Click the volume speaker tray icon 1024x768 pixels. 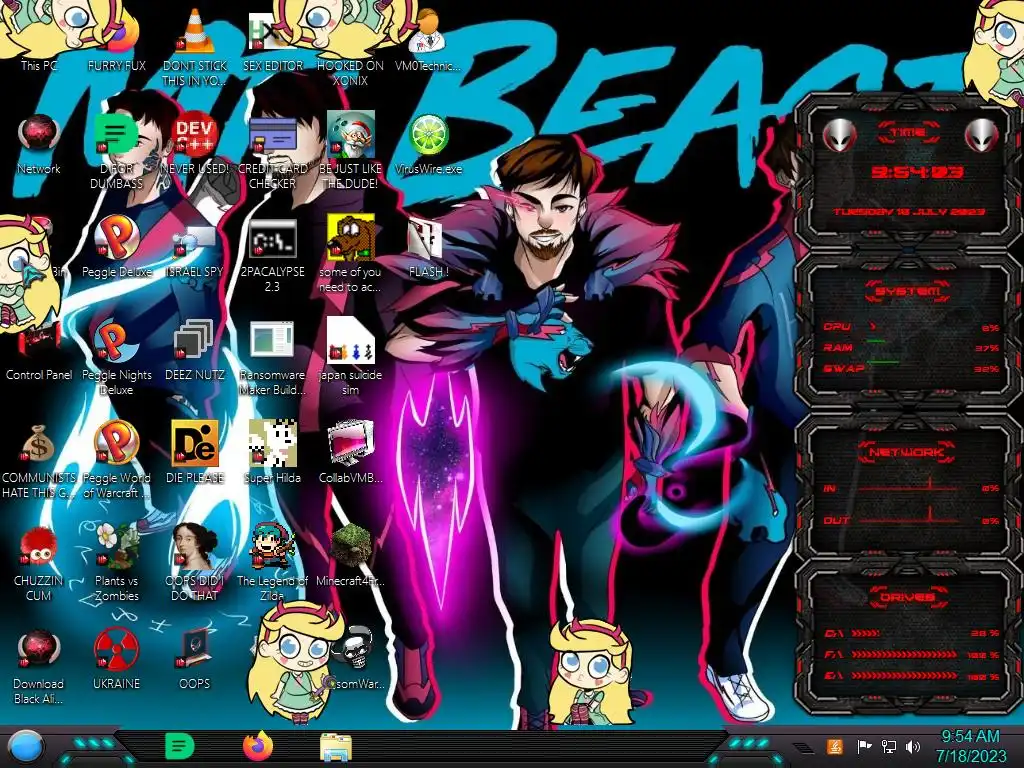(x=913, y=747)
